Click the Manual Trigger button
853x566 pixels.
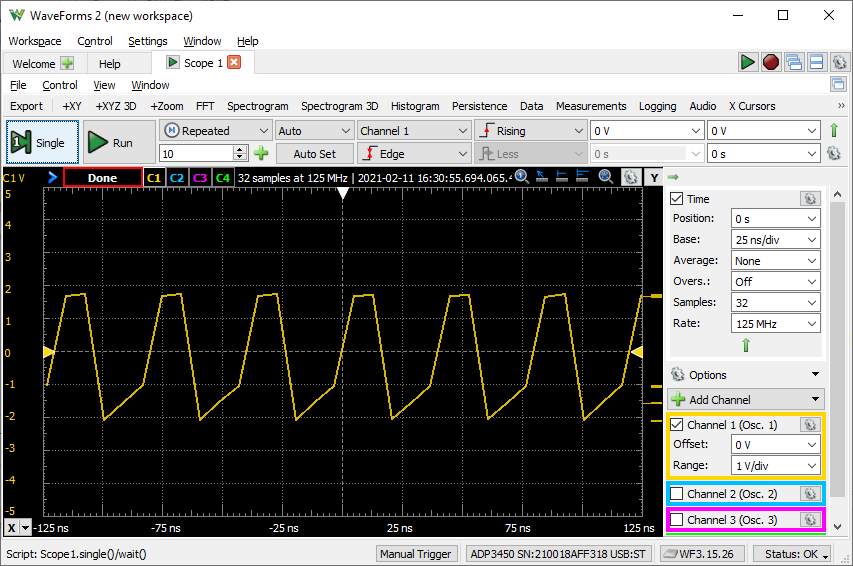tap(416, 554)
